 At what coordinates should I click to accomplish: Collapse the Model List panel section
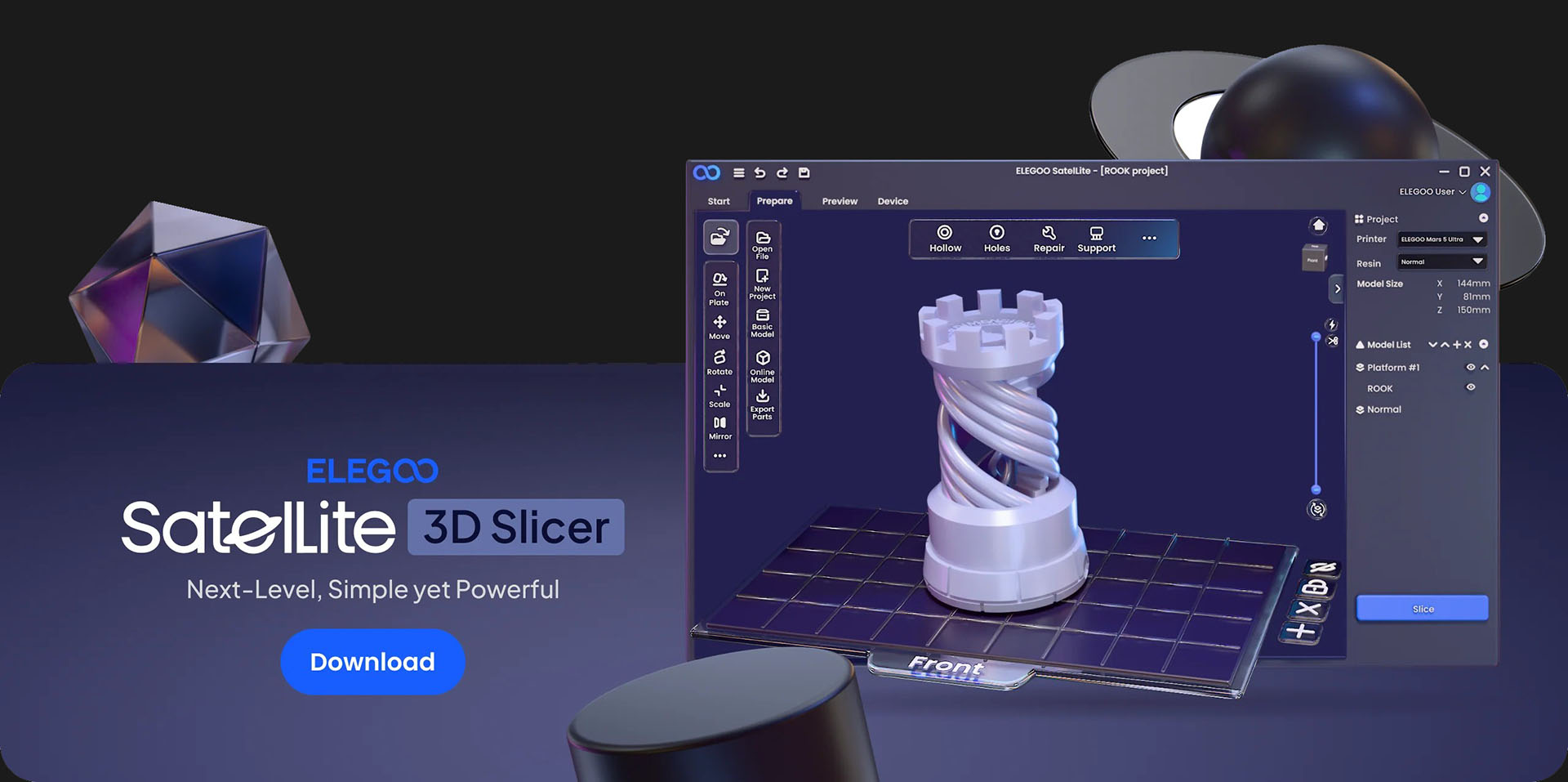click(x=1484, y=344)
